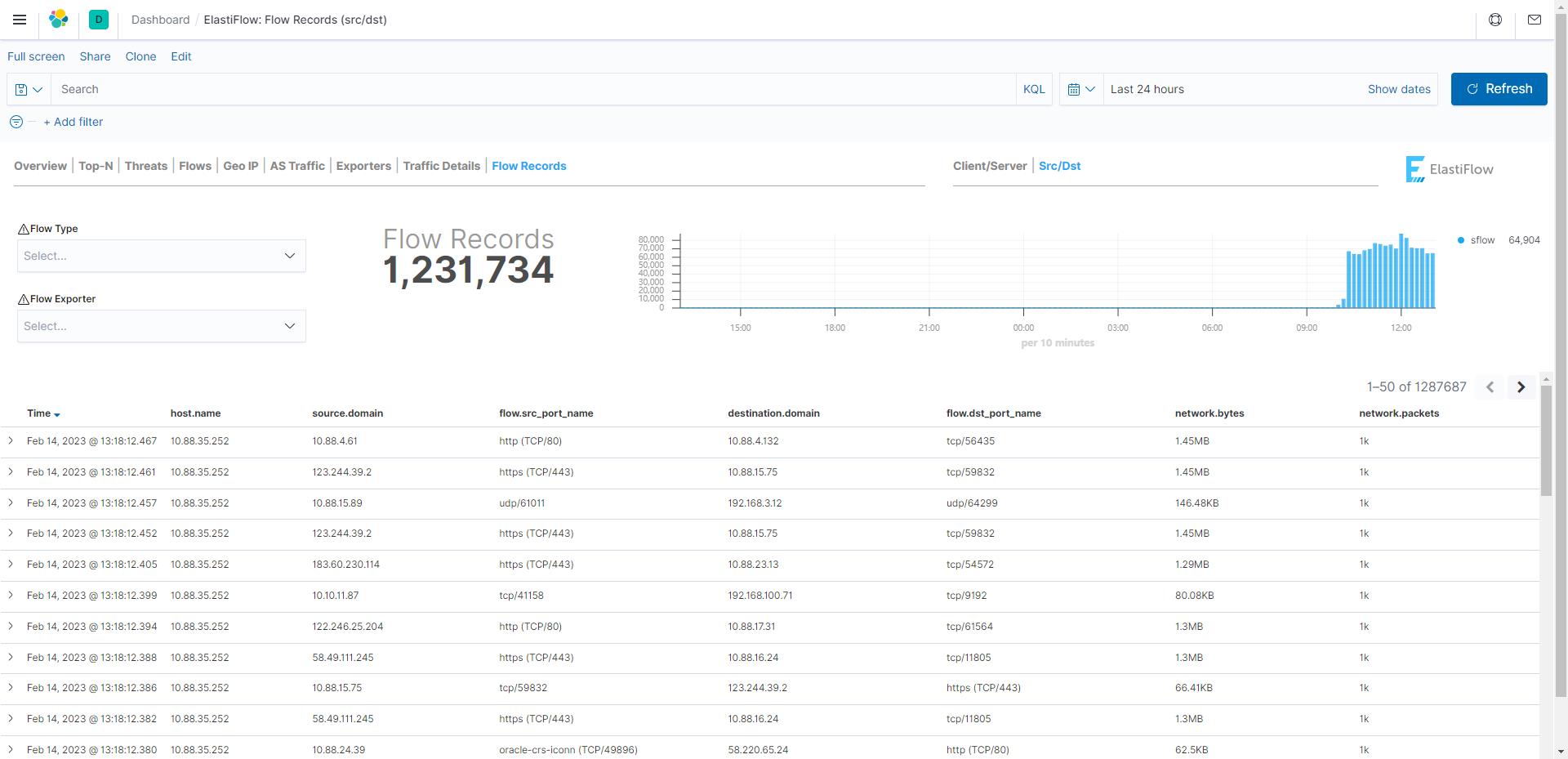Click Edit dashboard link
Screen dimensions: 1568x759
[x=181, y=56]
